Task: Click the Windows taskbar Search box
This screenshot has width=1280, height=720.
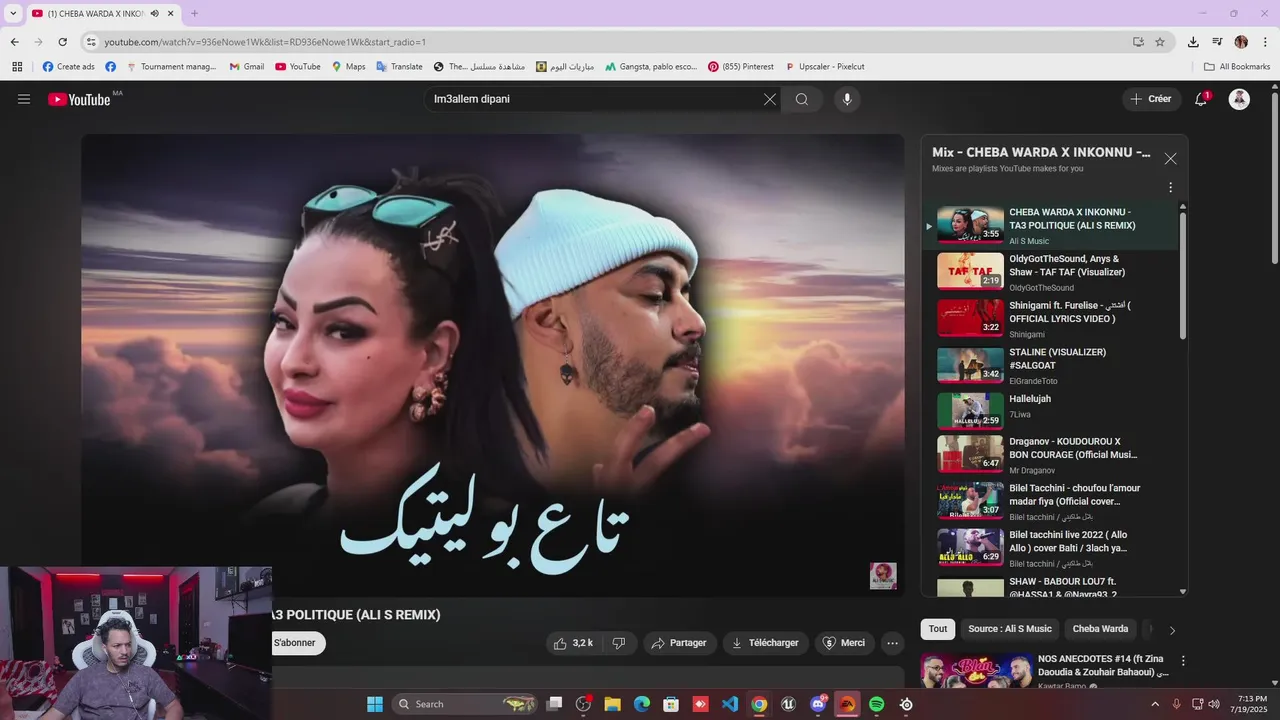Action: click(x=466, y=704)
